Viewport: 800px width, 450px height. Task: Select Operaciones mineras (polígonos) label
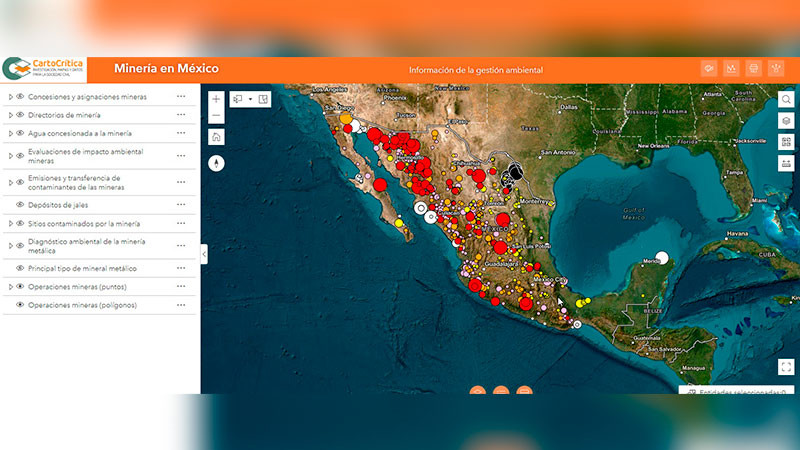(82, 305)
